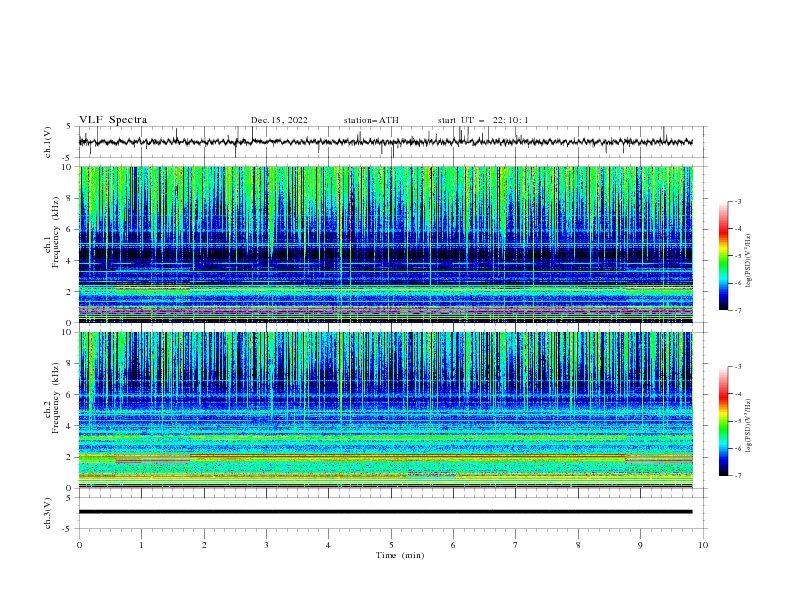Click the "5" tick on ch.1(V) axis
Image resolution: width=792 pixels, height=612 pixels.
pyautogui.click(x=69, y=126)
